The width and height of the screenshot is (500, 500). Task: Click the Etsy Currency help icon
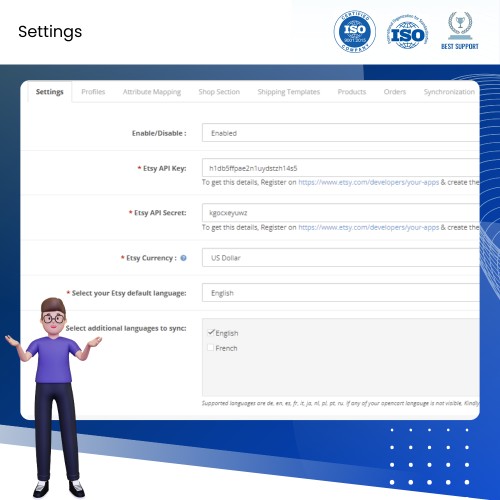[183, 258]
